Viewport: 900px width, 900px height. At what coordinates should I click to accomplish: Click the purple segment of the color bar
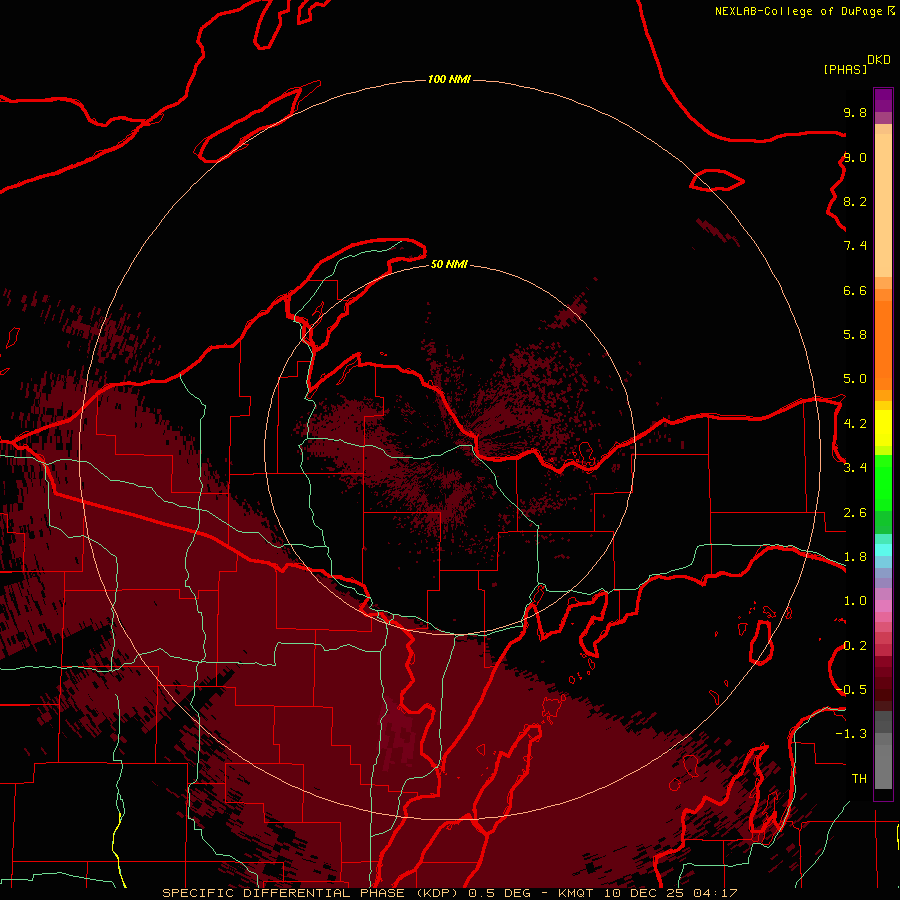(883, 100)
